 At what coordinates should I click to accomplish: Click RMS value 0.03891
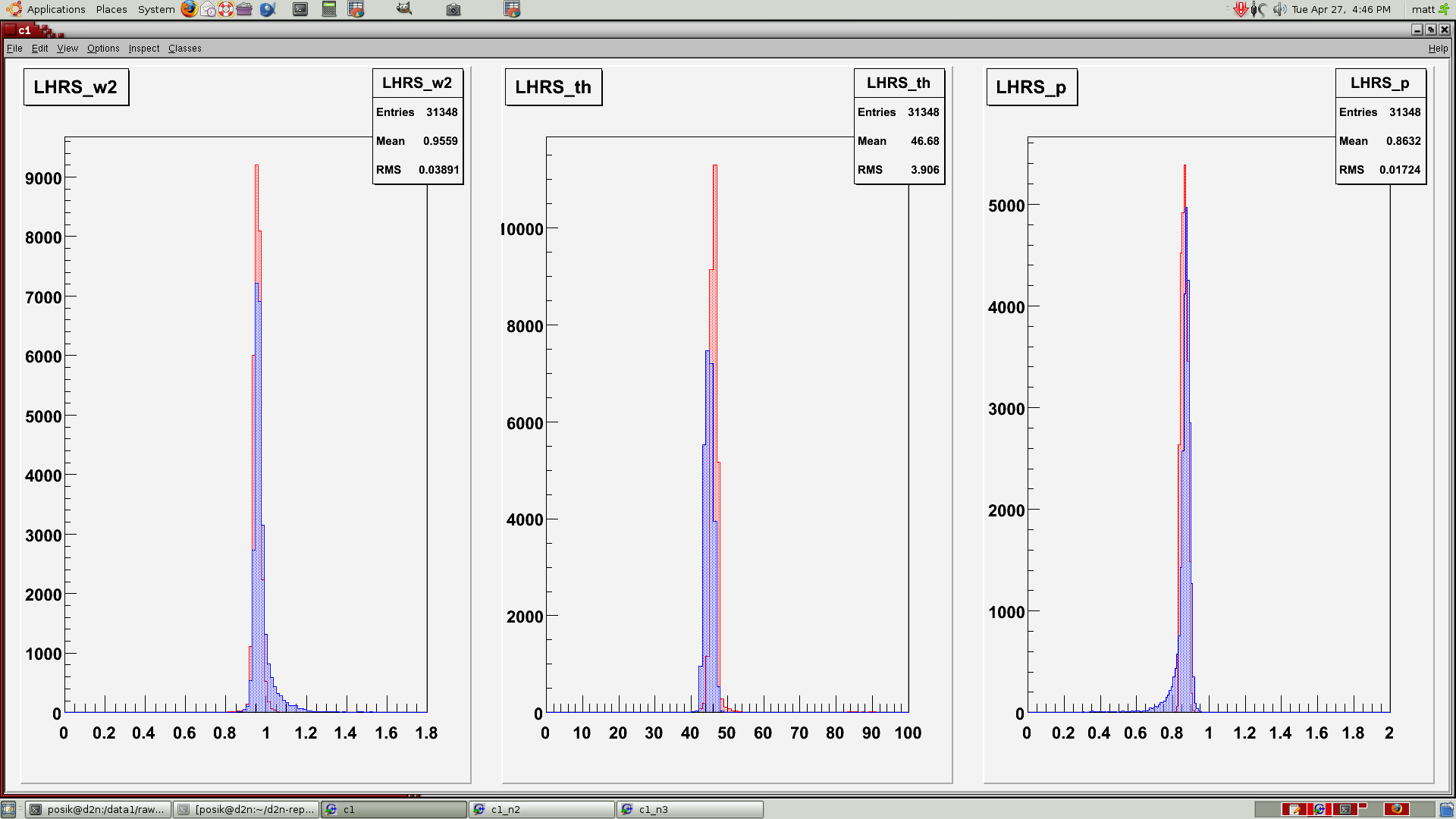pyautogui.click(x=439, y=170)
